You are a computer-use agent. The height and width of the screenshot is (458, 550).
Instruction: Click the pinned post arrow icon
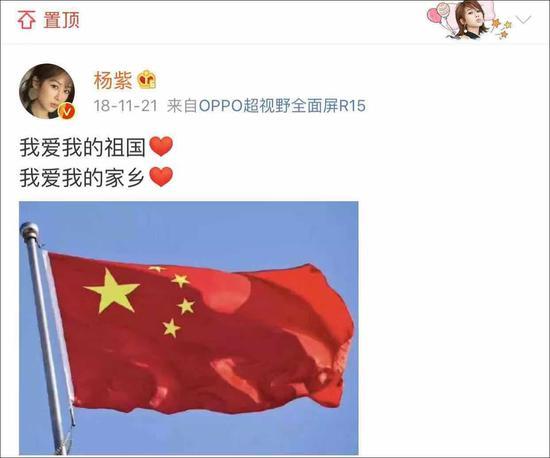pos(27,20)
